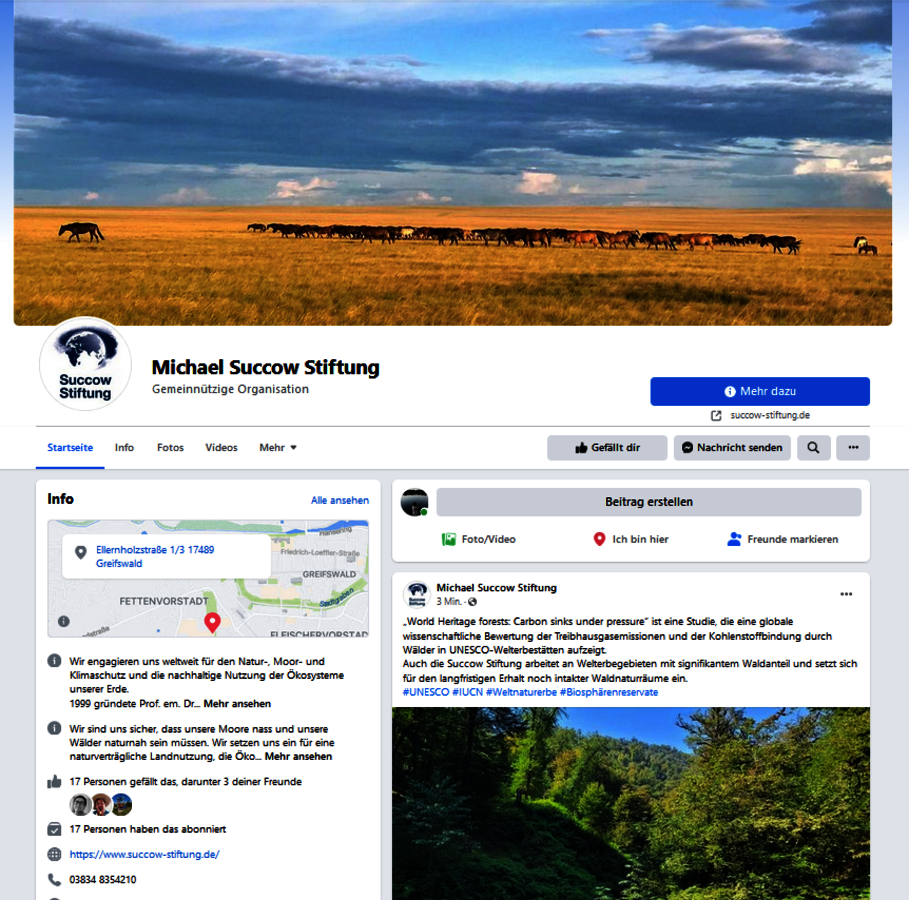Open the Alle ansehen link in Info
Screen dimensions: 909x900
340,500
